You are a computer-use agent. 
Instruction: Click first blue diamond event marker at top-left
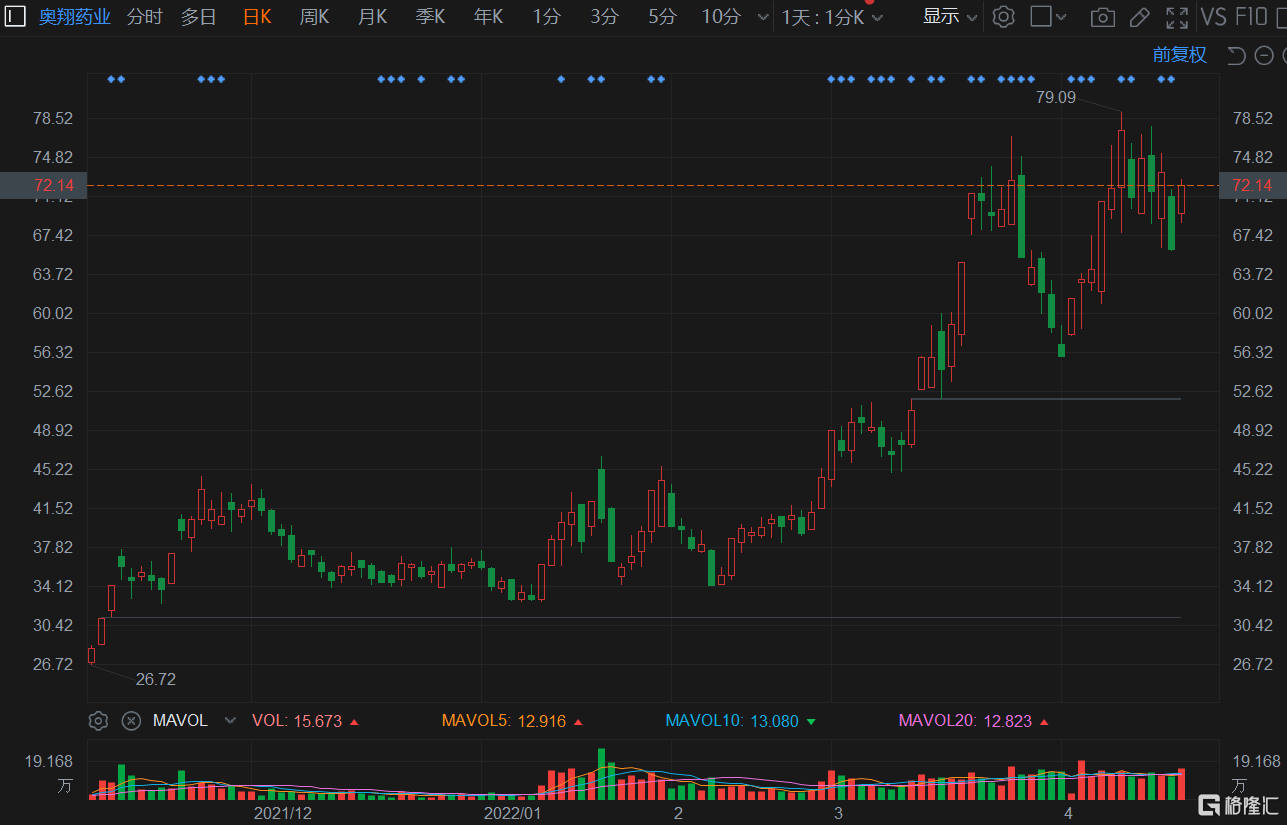[111, 79]
